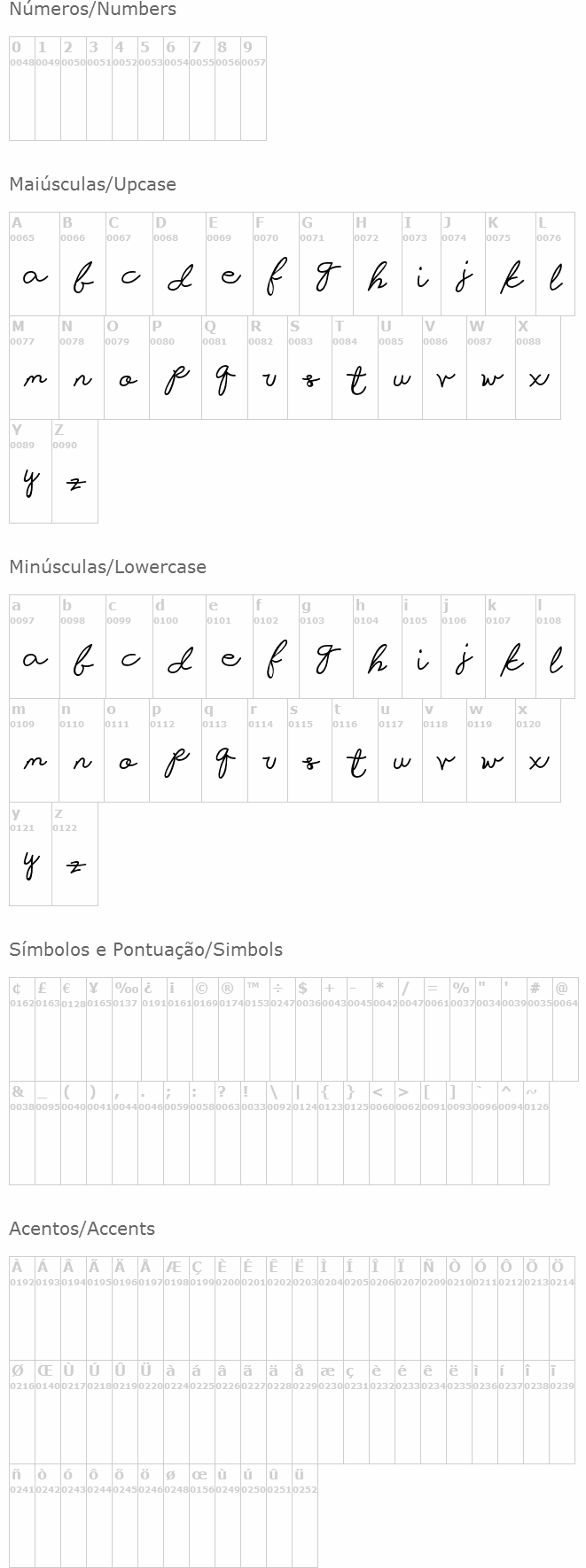Screen dimensions: 586x1568
Task: Click the @ symbol cell, code 0064
Action: pyautogui.click(x=566, y=1029)
